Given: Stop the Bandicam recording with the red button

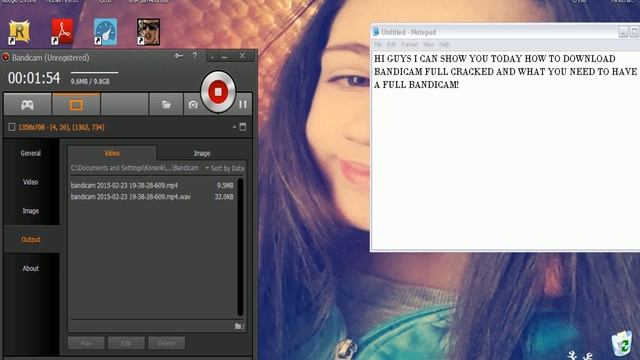Looking at the screenshot, I should (218, 92).
